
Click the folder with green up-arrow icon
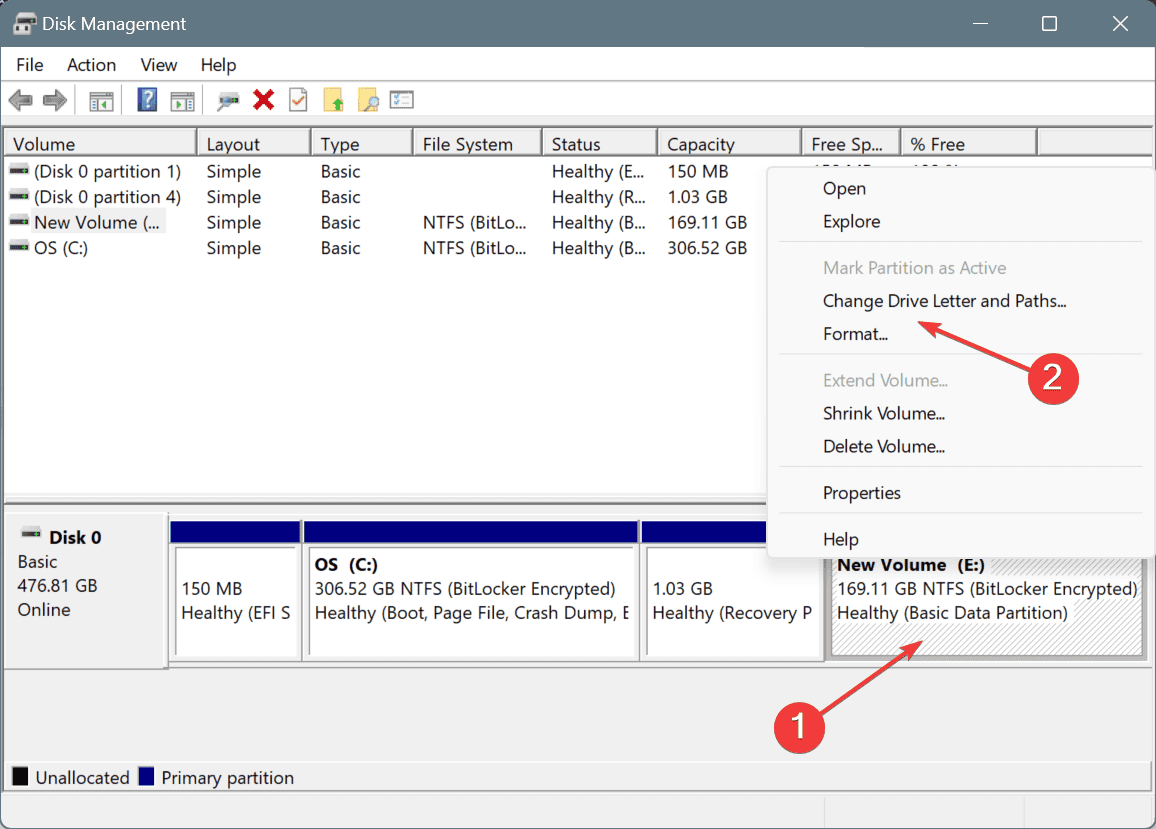click(x=333, y=100)
